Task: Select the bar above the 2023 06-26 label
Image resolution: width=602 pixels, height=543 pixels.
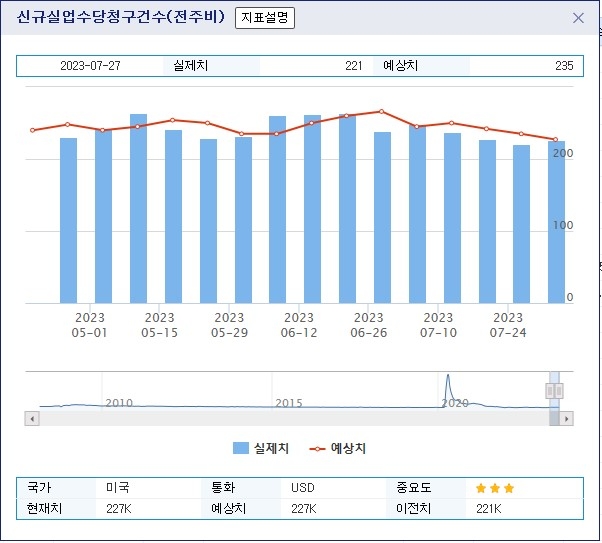Action: tap(382, 218)
